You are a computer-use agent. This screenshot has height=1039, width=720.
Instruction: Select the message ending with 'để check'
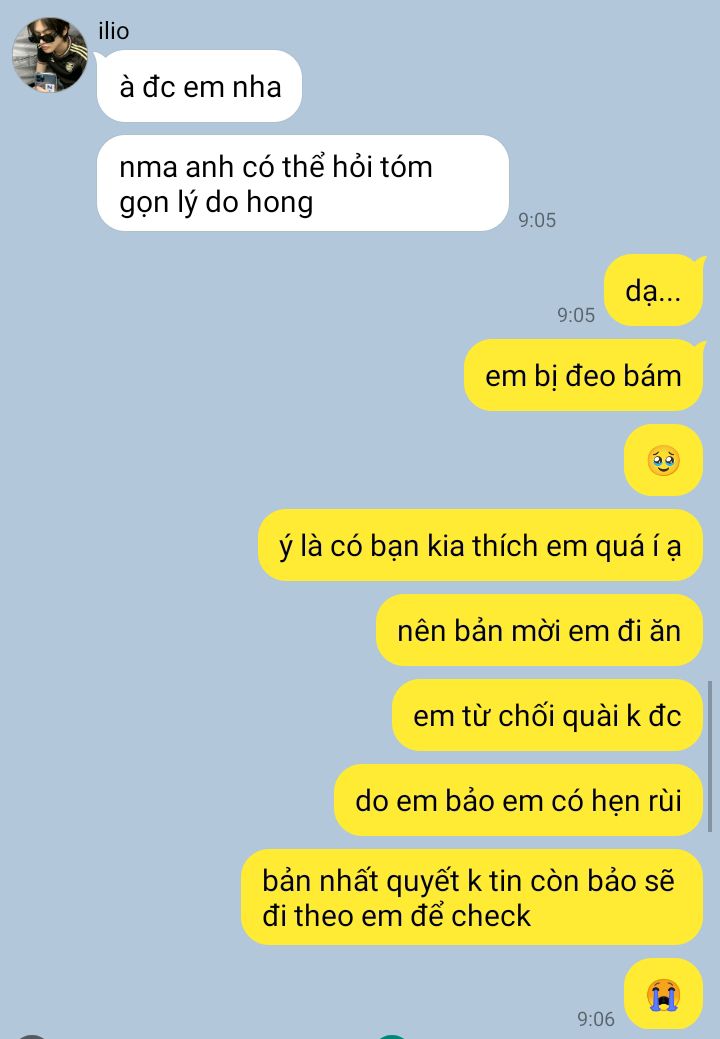coord(472,897)
